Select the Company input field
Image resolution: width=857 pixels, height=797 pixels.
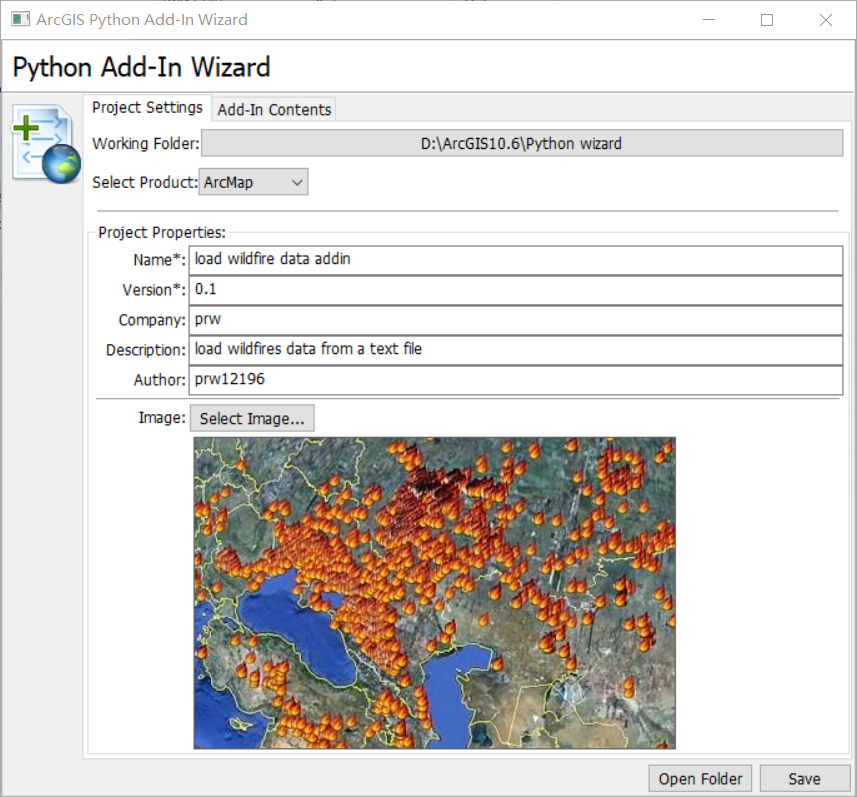pos(516,320)
